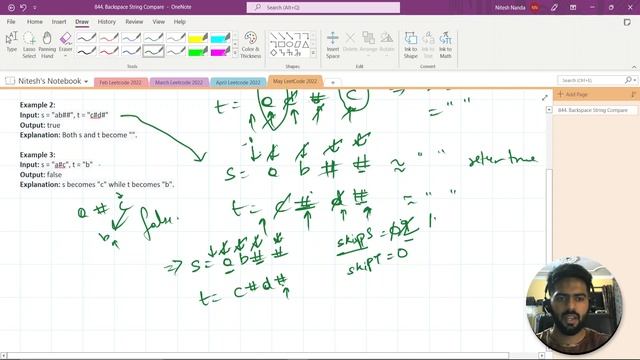Open search scope dropdown arrow

coord(635,80)
